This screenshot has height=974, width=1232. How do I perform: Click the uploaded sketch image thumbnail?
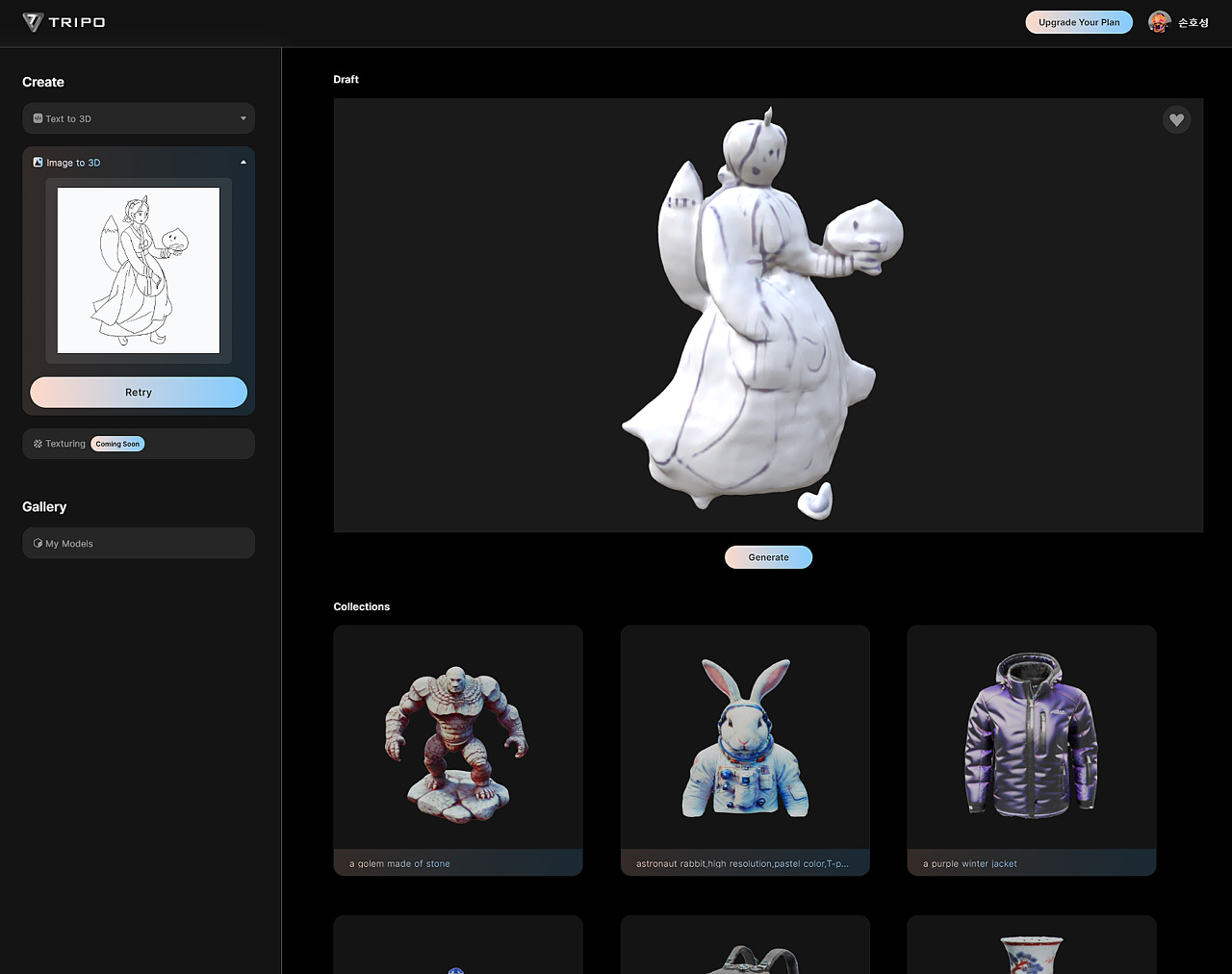(x=139, y=270)
